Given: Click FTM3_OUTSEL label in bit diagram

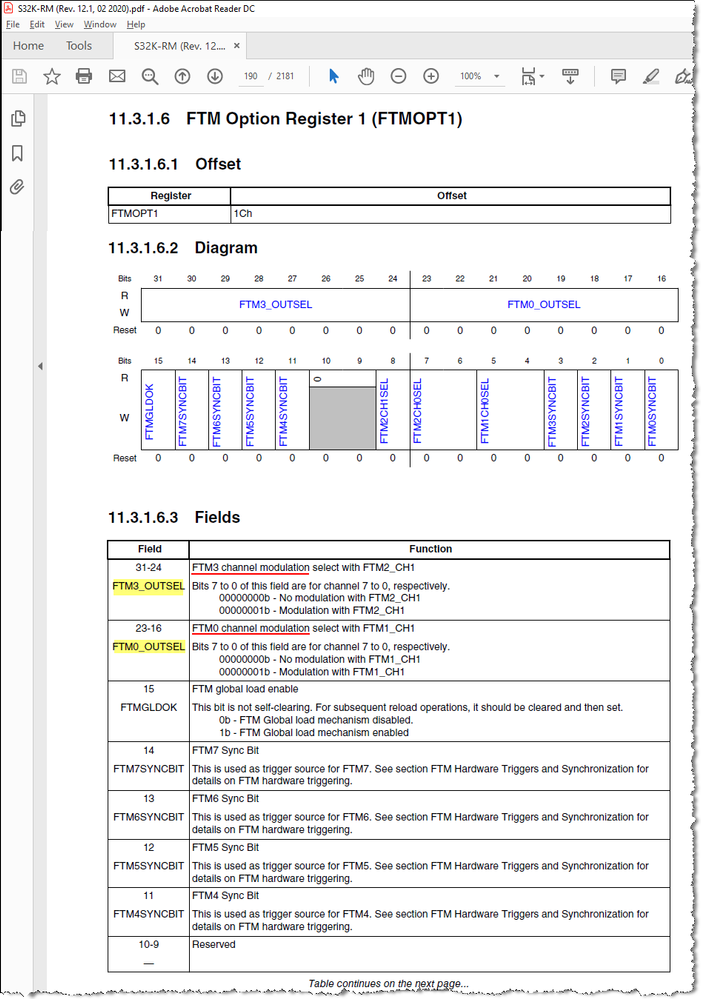Looking at the screenshot, I should pyautogui.click(x=275, y=305).
